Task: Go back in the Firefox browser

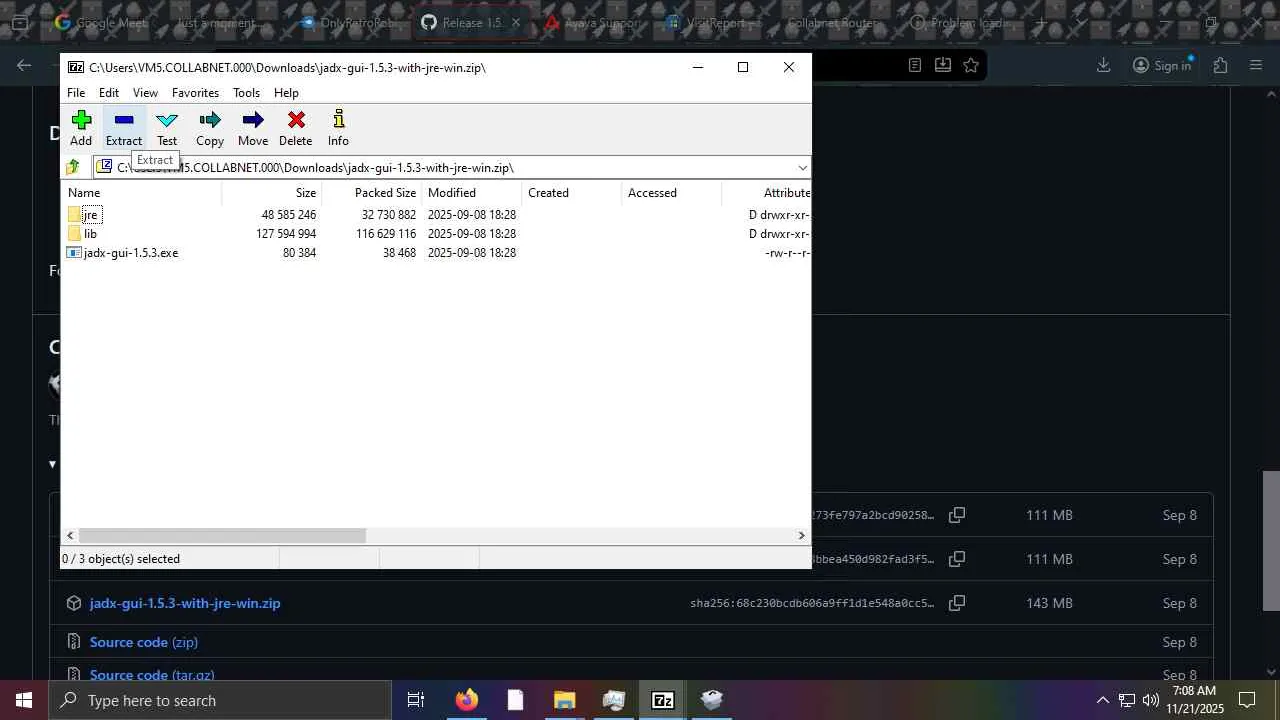Action: pyautogui.click(x=24, y=65)
